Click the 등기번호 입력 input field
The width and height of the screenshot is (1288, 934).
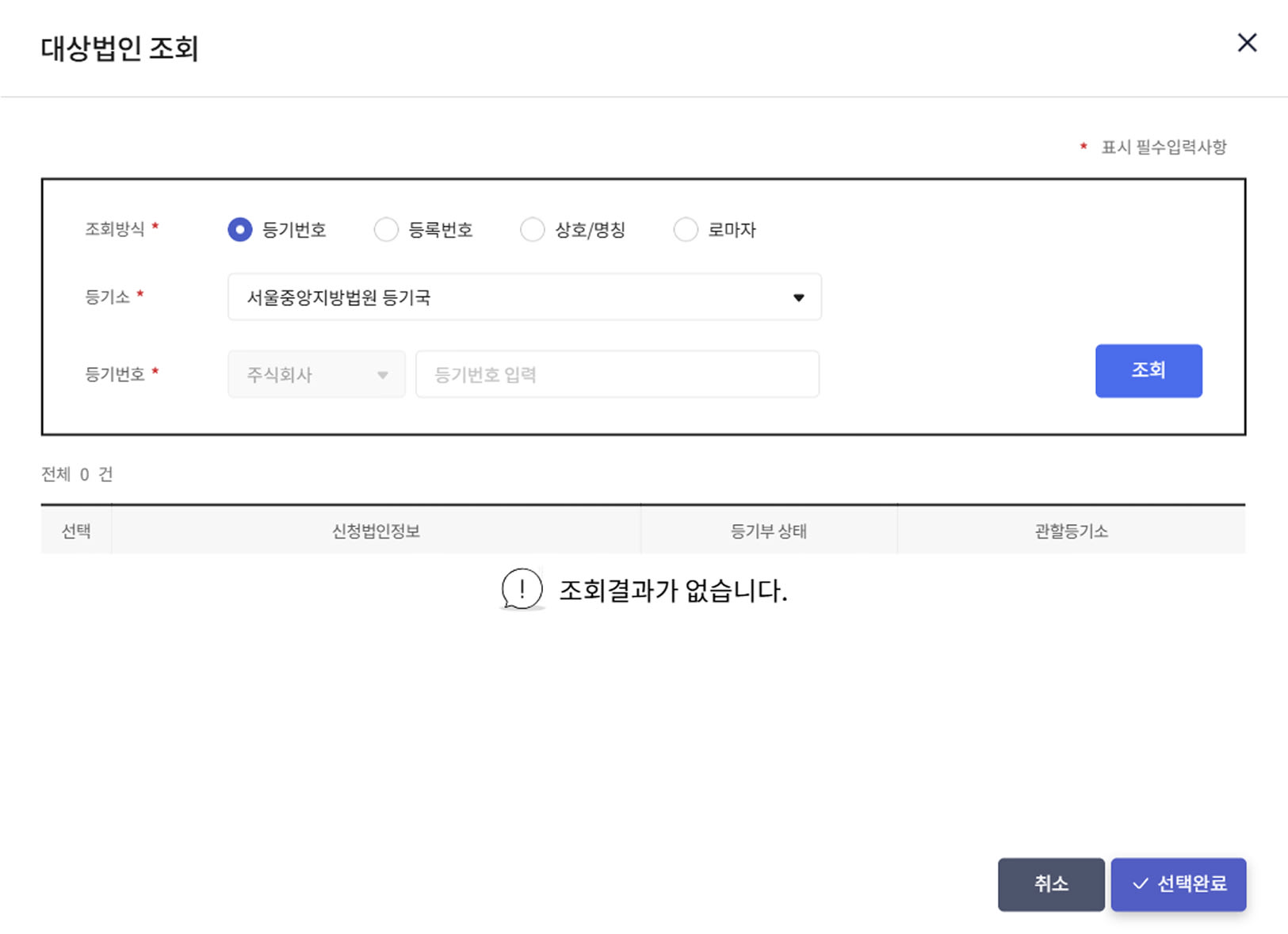617,373
